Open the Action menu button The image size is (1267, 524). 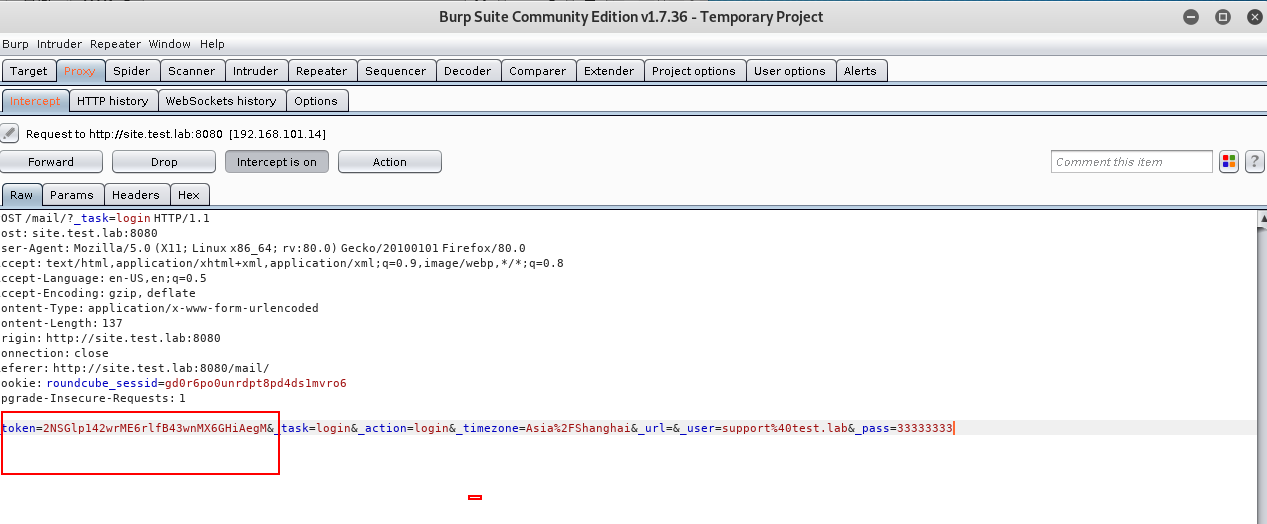pos(390,162)
